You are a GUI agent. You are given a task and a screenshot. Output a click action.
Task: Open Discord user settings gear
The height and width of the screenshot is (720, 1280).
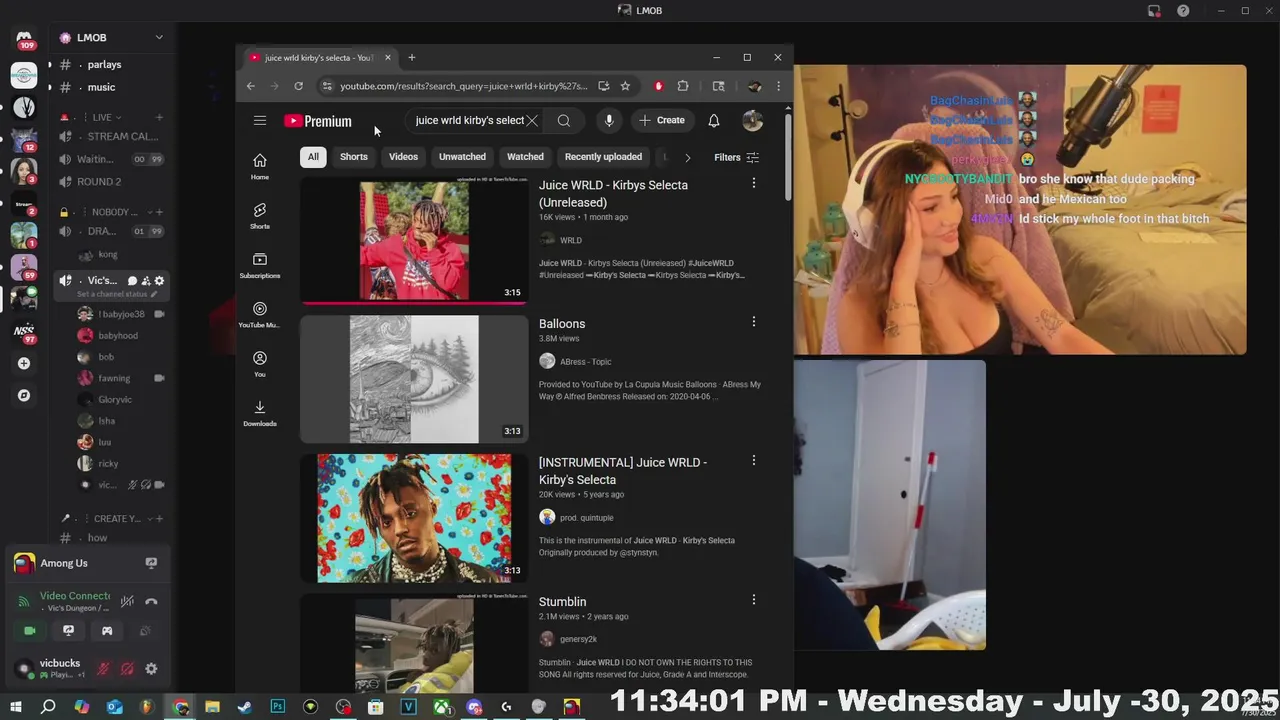click(x=151, y=669)
